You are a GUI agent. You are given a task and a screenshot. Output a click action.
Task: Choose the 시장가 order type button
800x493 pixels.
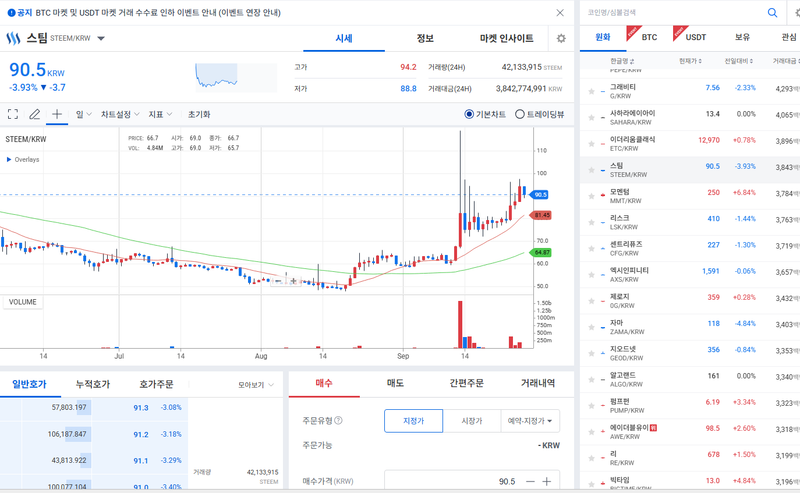point(471,421)
